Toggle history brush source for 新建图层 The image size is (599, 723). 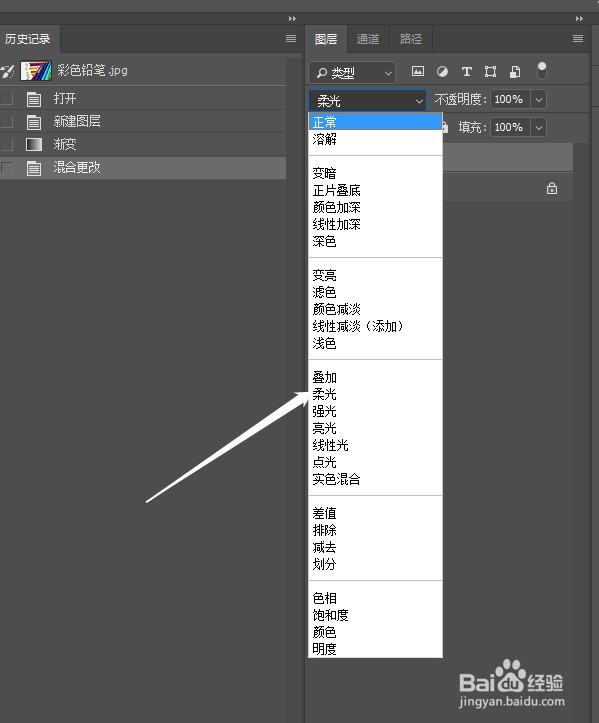point(7,121)
